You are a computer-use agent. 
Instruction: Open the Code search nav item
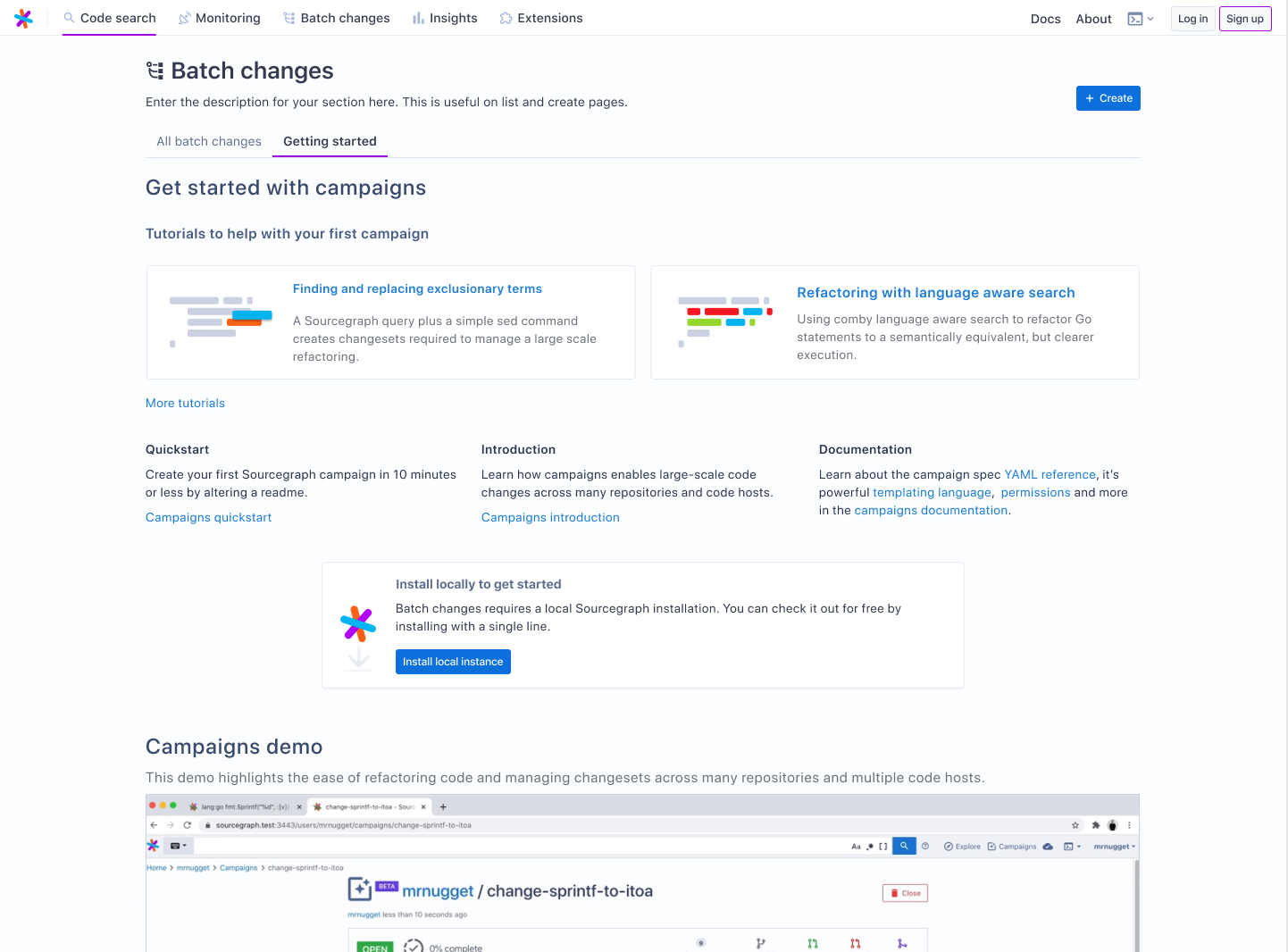tap(109, 18)
